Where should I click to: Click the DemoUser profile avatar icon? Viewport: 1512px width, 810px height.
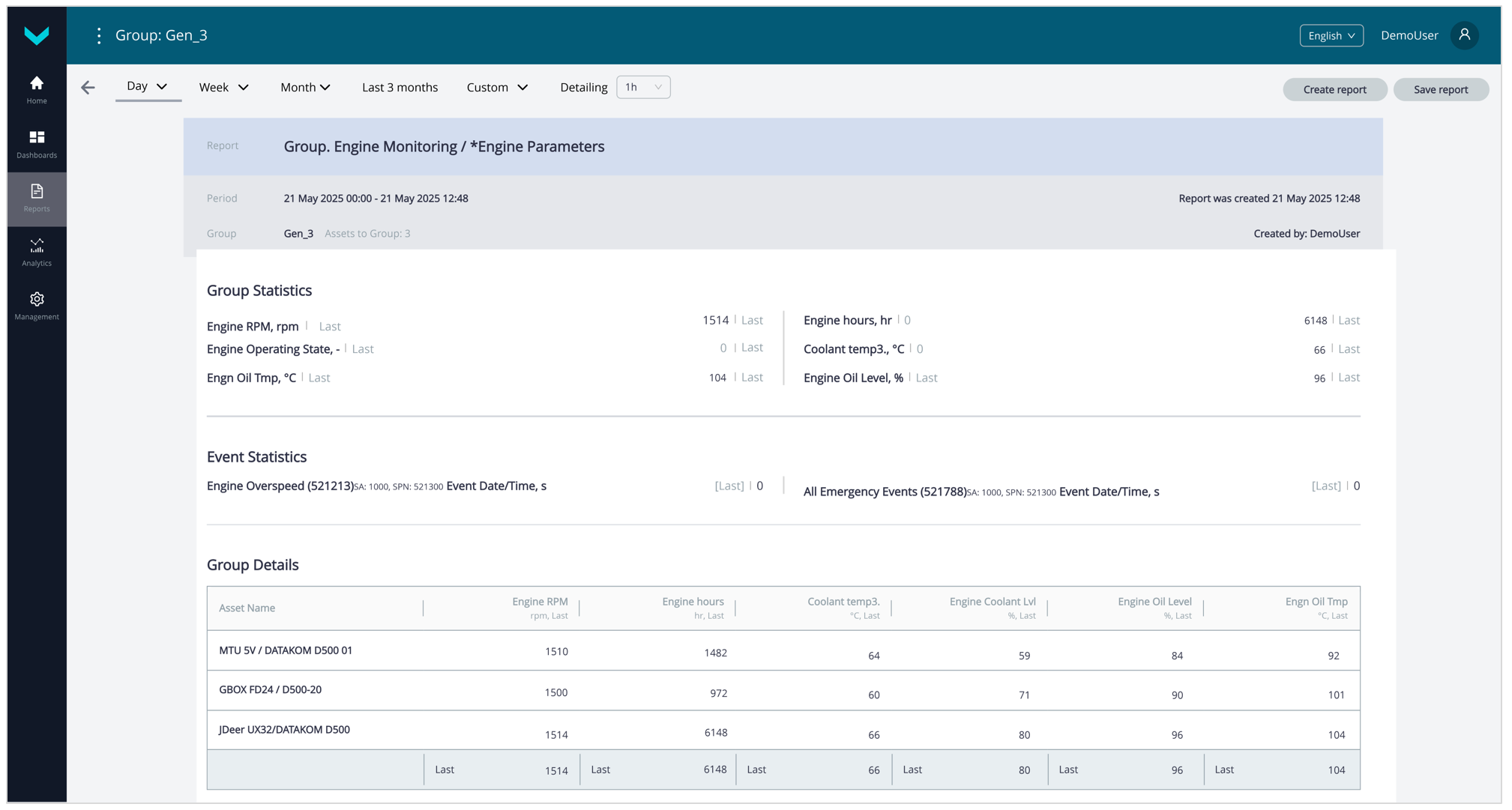1463,35
